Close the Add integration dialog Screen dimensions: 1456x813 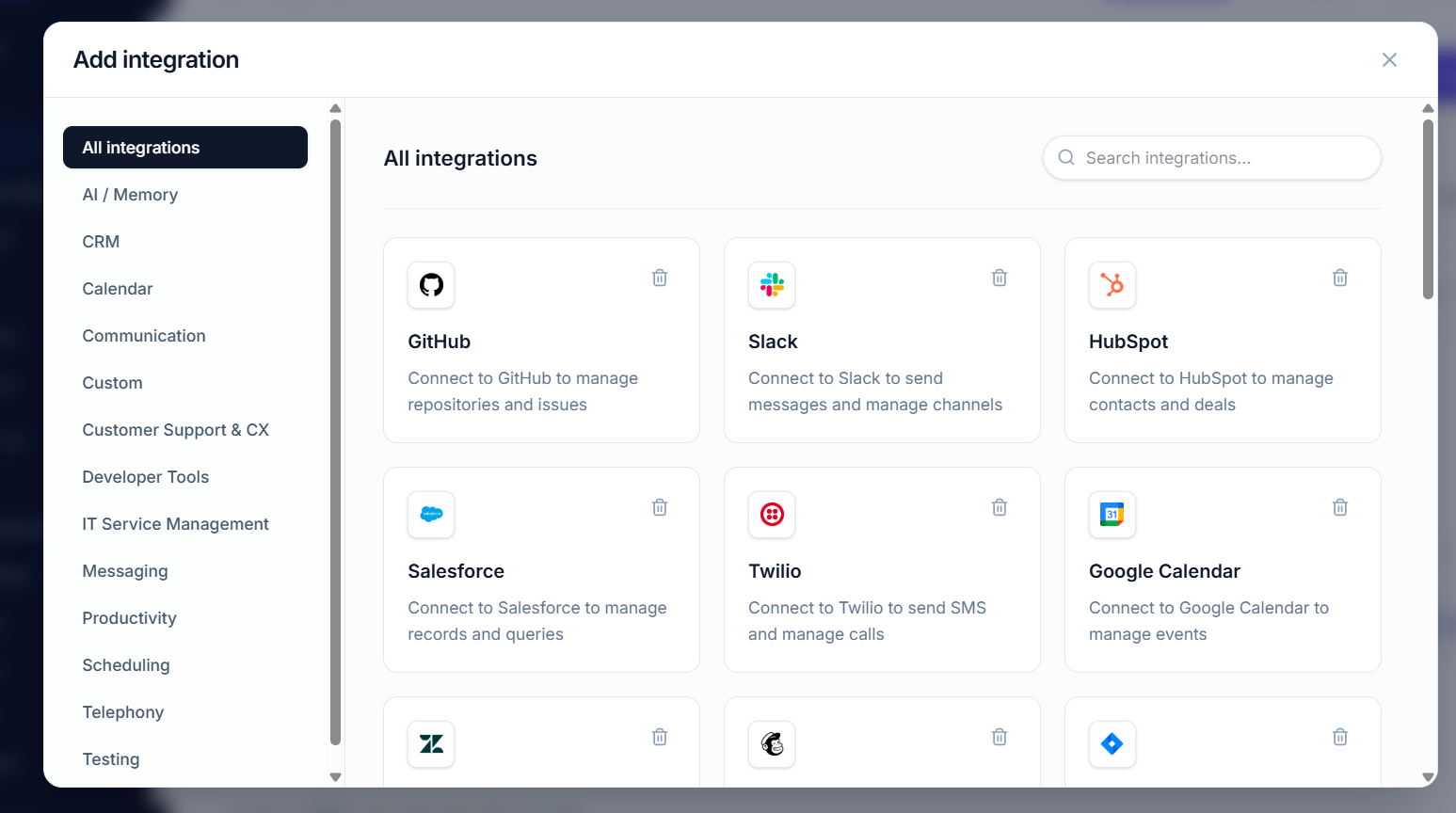[1389, 60]
